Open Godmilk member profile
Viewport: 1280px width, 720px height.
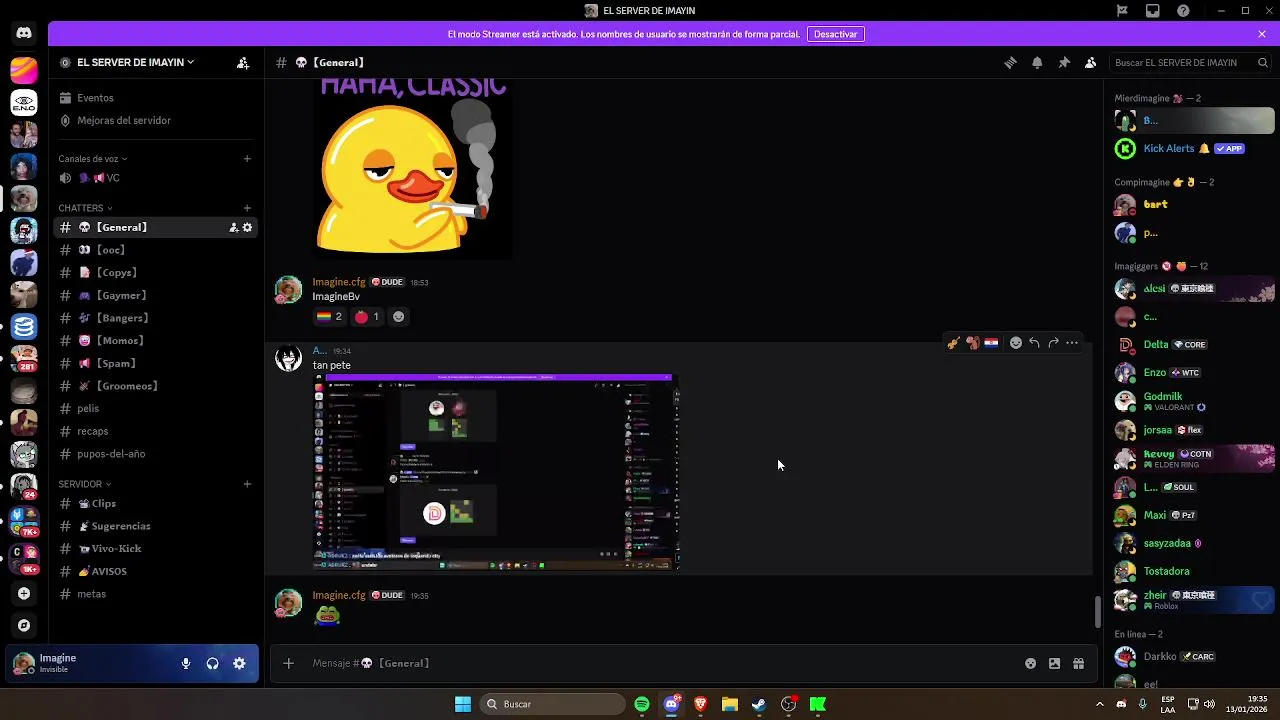pos(1193,401)
